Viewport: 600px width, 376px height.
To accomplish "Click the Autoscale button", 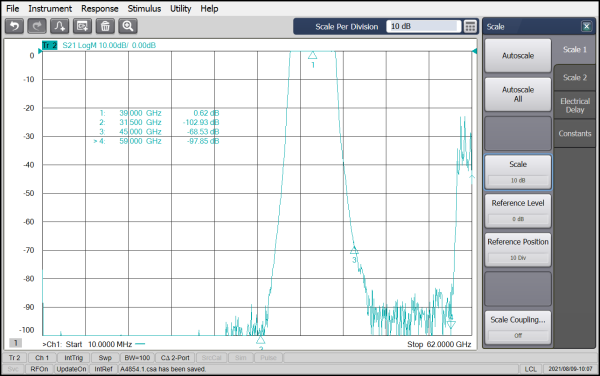I will pyautogui.click(x=518, y=56).
